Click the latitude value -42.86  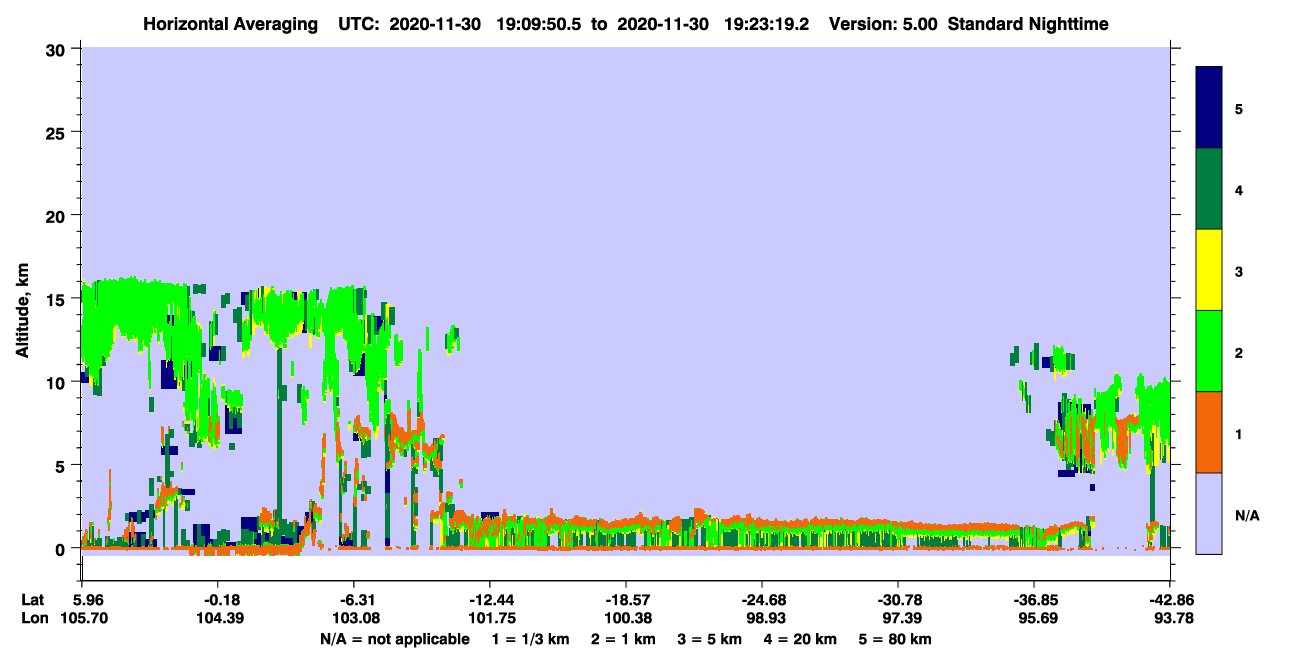tap(1170, 600)
